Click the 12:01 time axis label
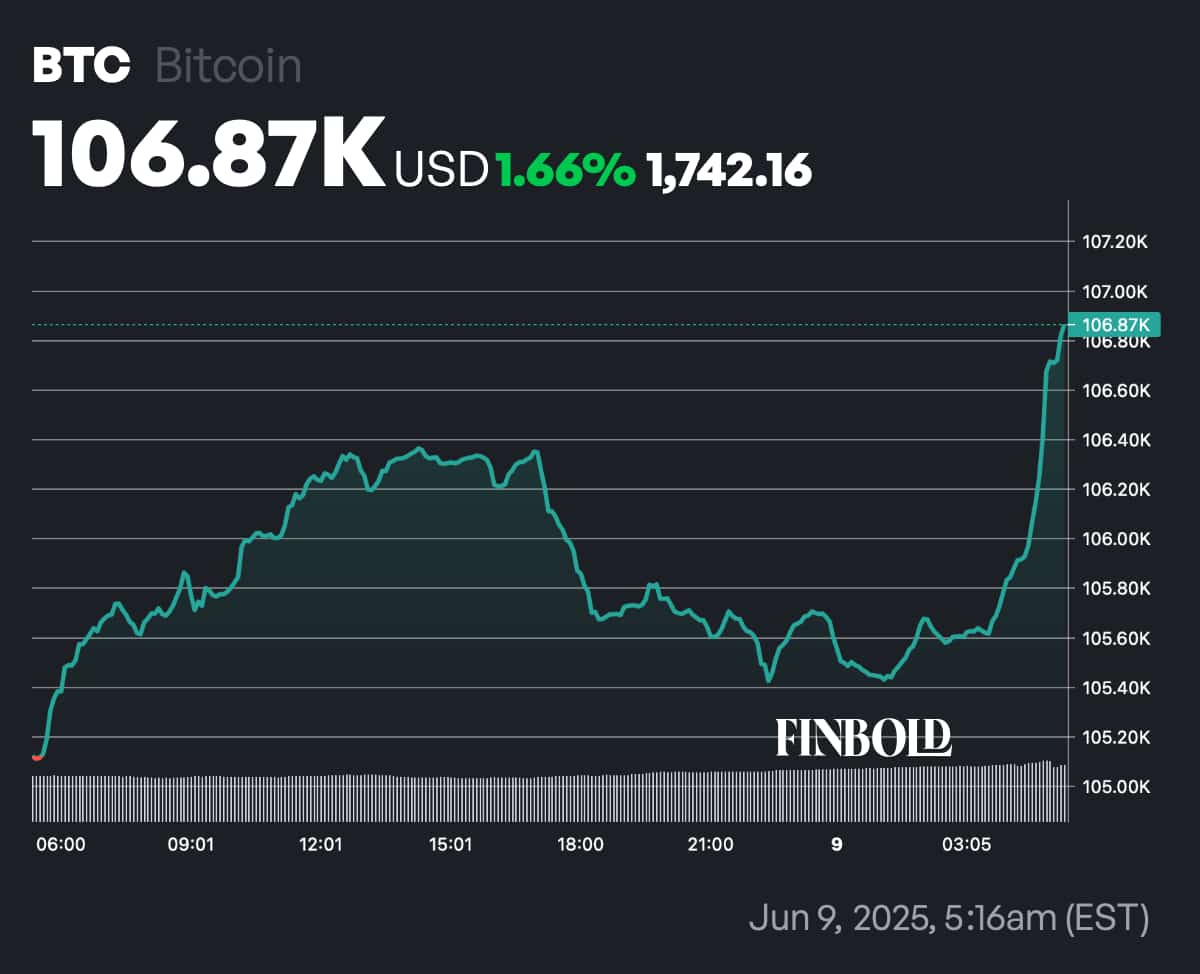Viewport: 1200px width, 974px height. click(321, 845)
